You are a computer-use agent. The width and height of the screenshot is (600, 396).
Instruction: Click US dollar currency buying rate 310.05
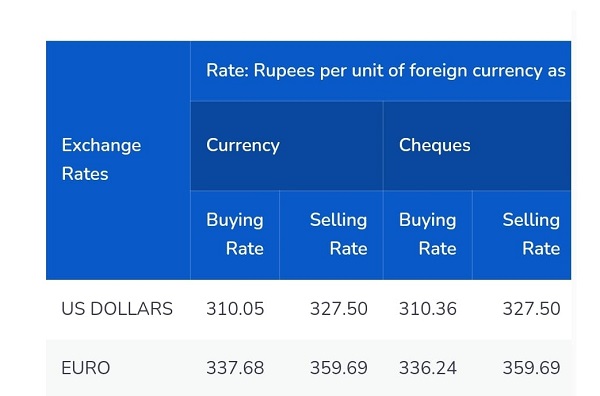click(x=235, y=309)
